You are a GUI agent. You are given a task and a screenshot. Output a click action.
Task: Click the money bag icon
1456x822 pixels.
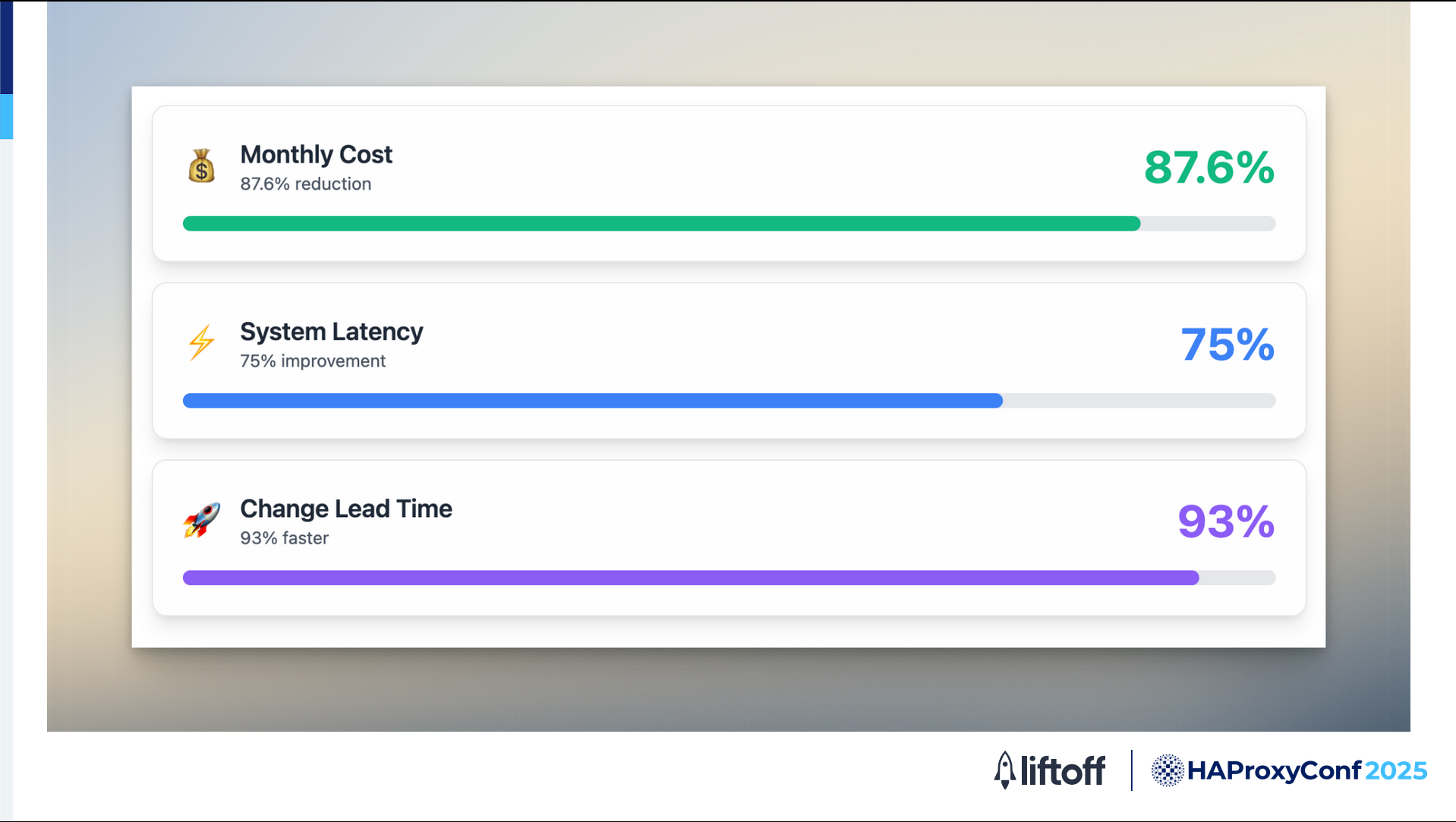[201, 166]
